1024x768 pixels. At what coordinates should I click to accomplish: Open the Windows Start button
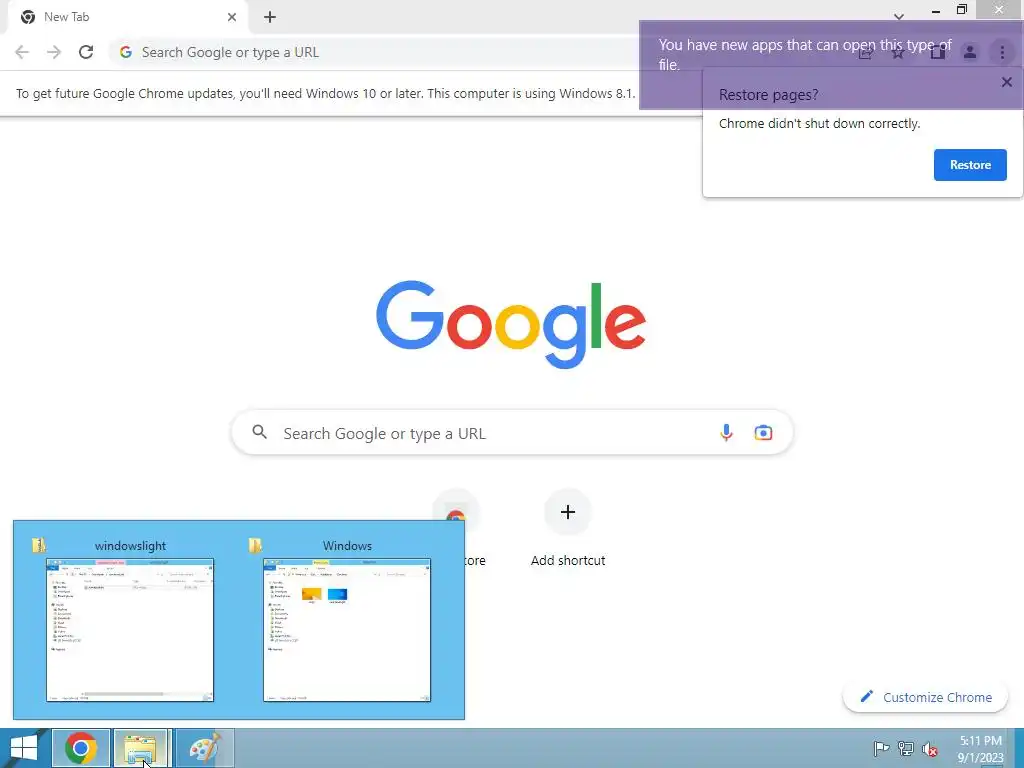(24, 748)
